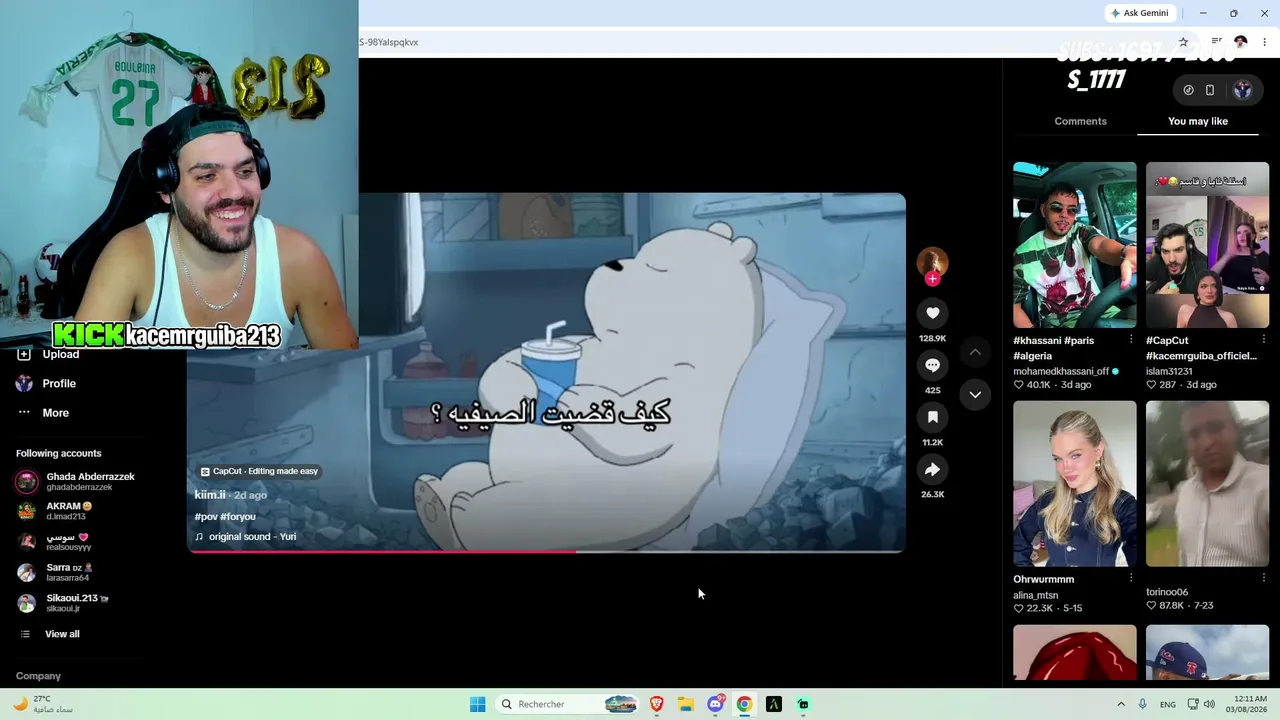1280x720 pixels.
Task: Open the Windows Start menu
Action: pos(478,704)
